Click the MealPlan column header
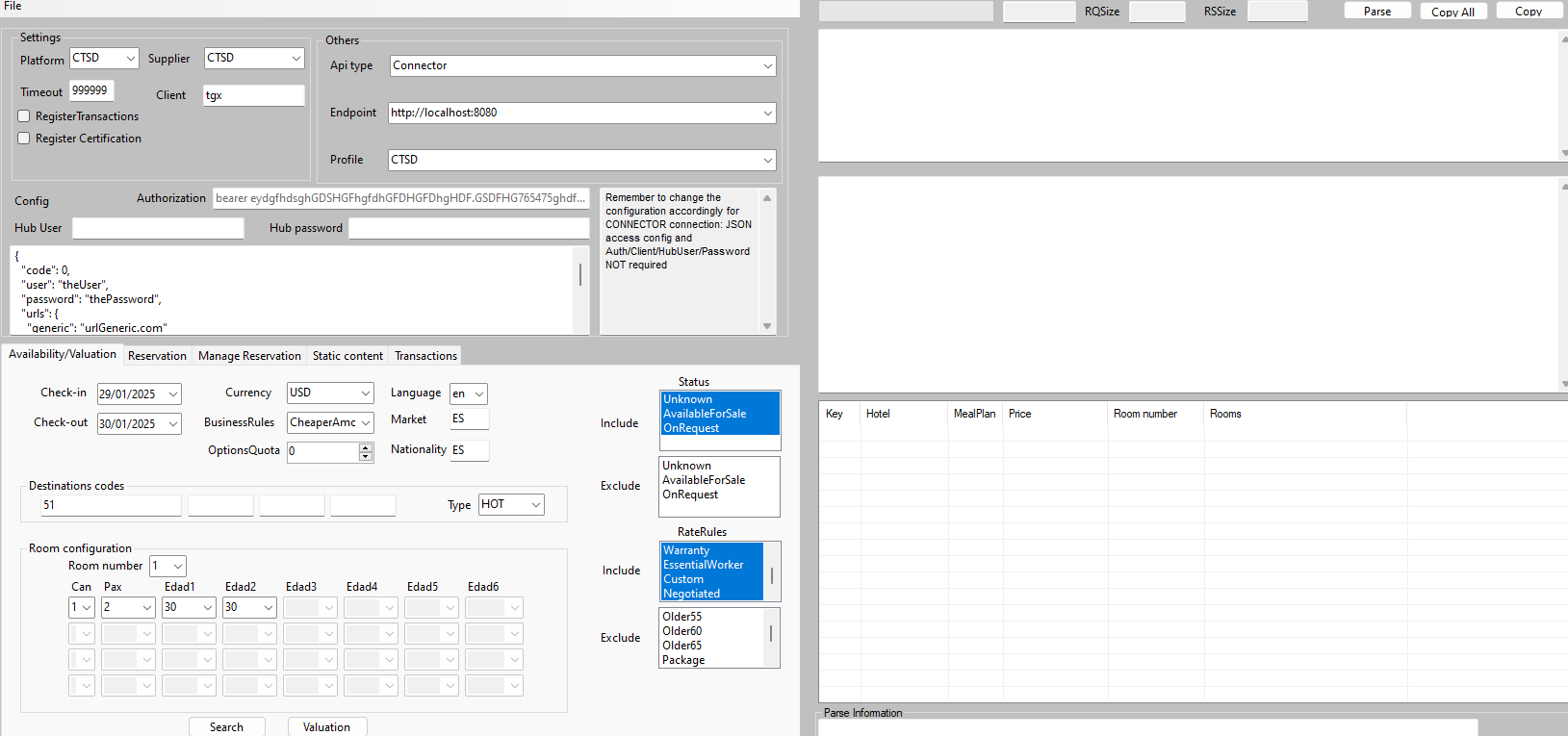Screen dimensions: 1568x736 [974, 414]
